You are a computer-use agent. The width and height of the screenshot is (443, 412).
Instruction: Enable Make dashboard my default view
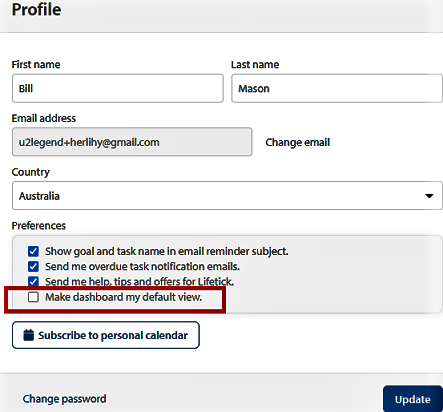coord(33,297)
